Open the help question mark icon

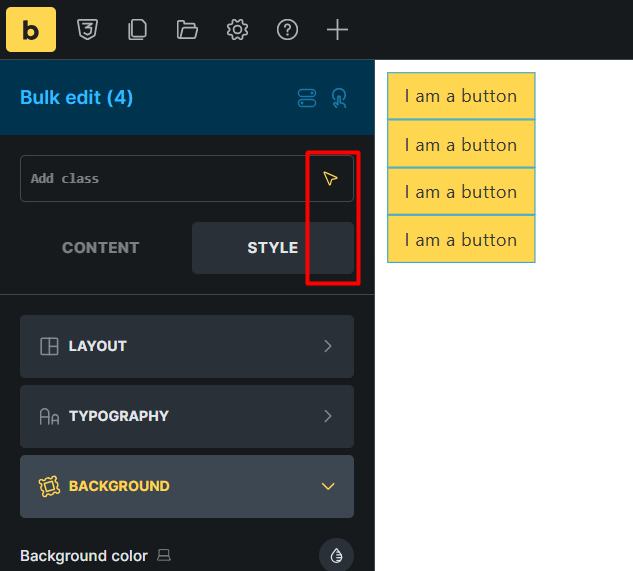[287, 29]
